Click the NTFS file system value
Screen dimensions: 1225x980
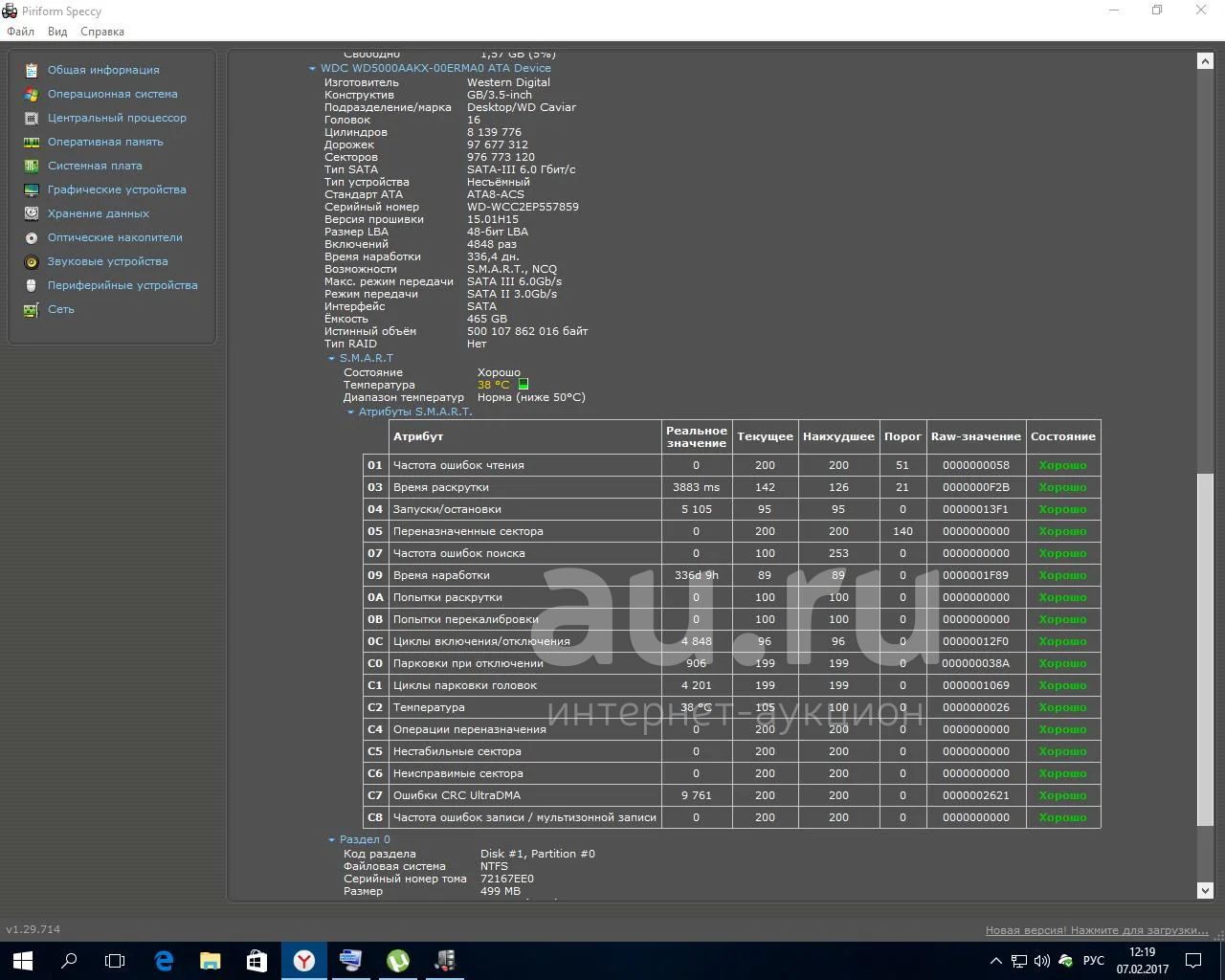pos(494,866)
